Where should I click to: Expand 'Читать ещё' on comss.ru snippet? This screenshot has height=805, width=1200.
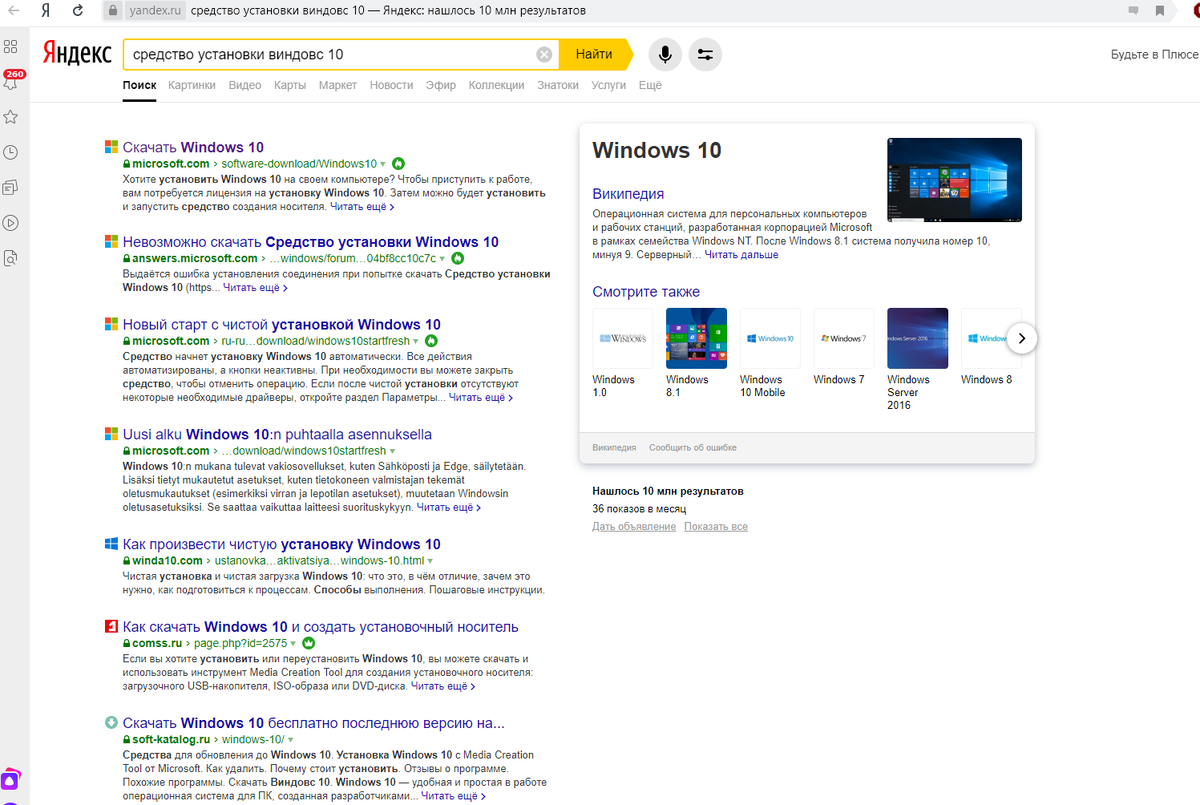coord(444,687)
